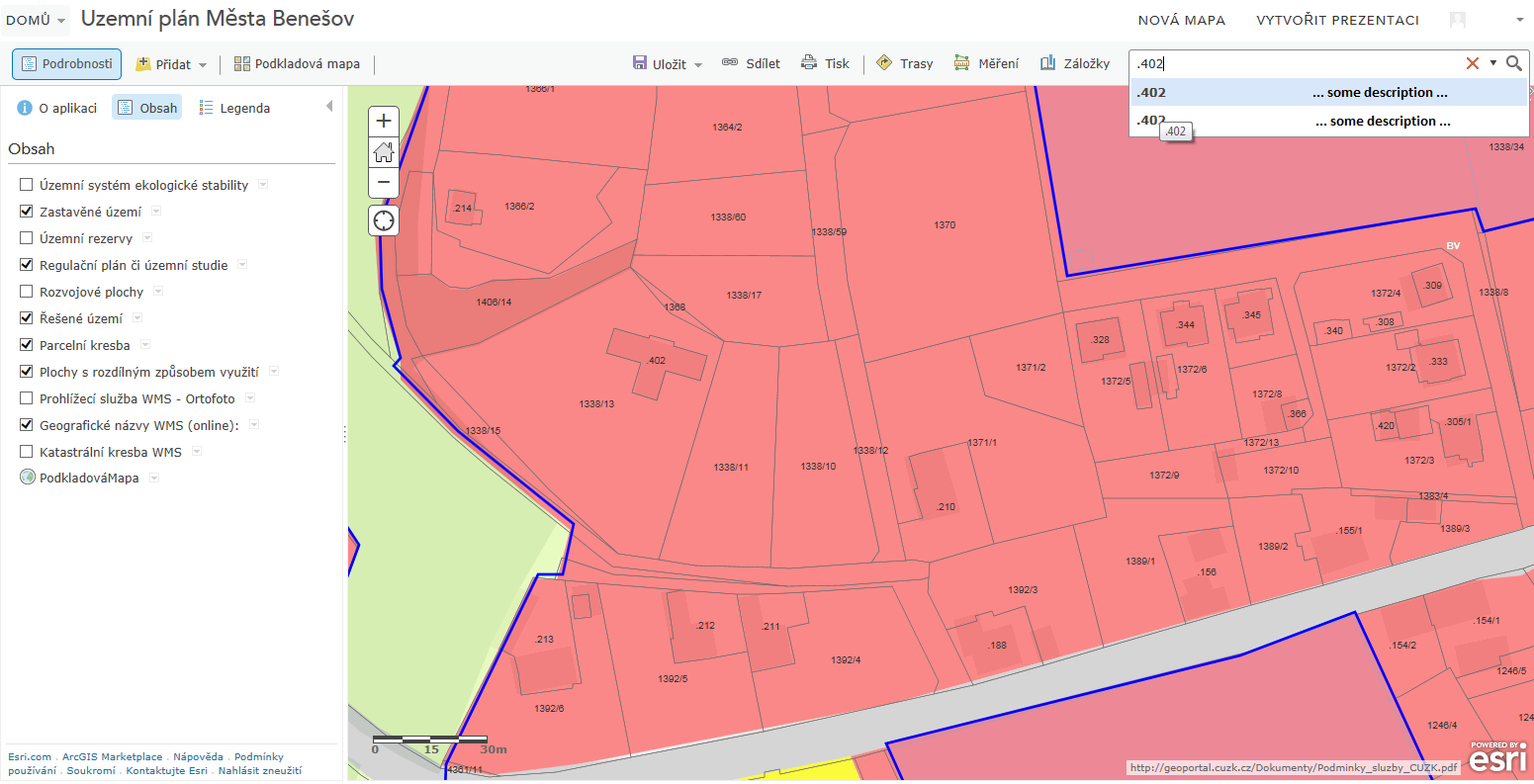Click parcel label 1392/4 on map

[x=846, y=660]
